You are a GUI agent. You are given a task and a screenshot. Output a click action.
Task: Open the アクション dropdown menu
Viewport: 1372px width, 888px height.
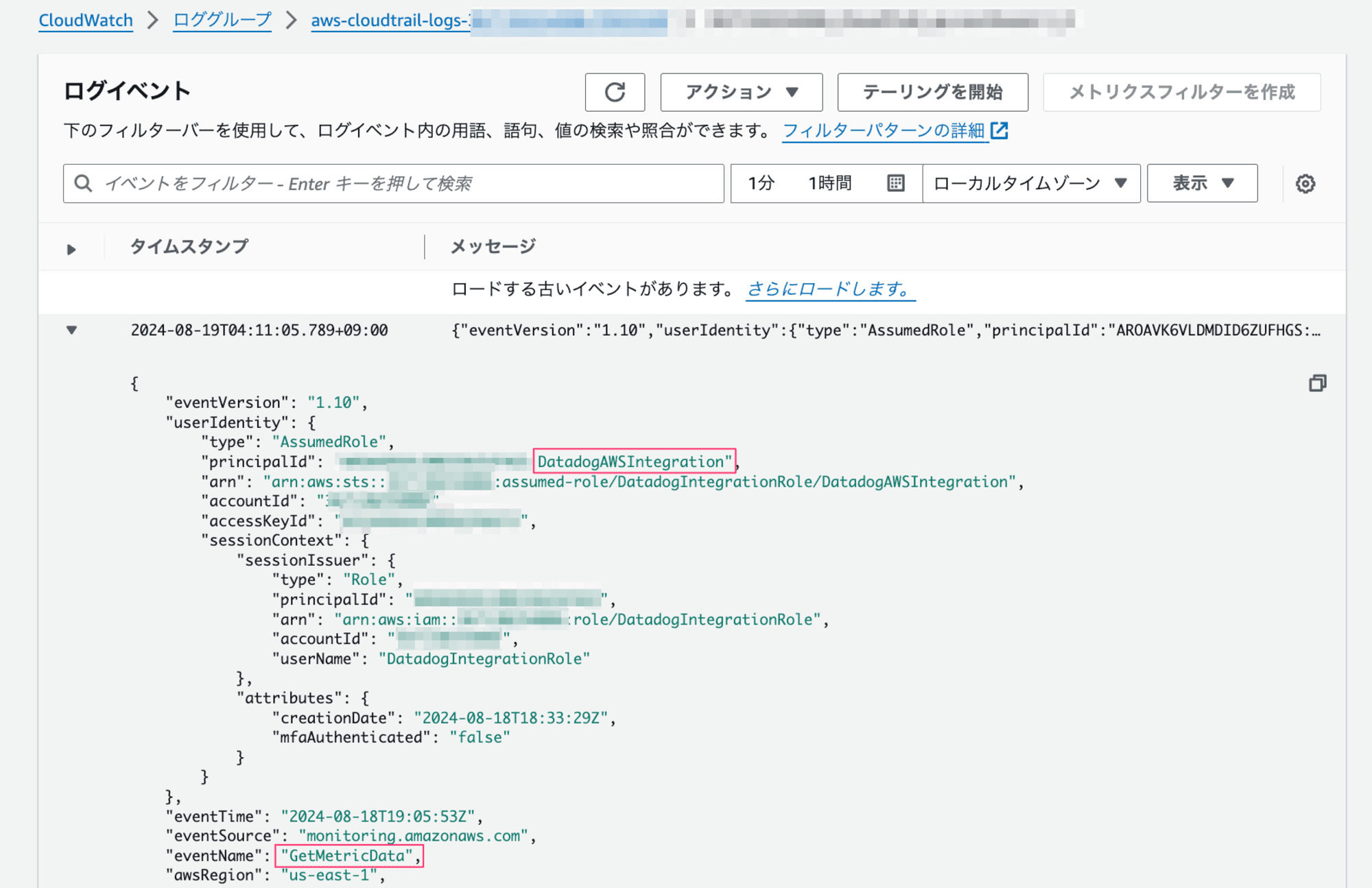(x=741, y=92)
